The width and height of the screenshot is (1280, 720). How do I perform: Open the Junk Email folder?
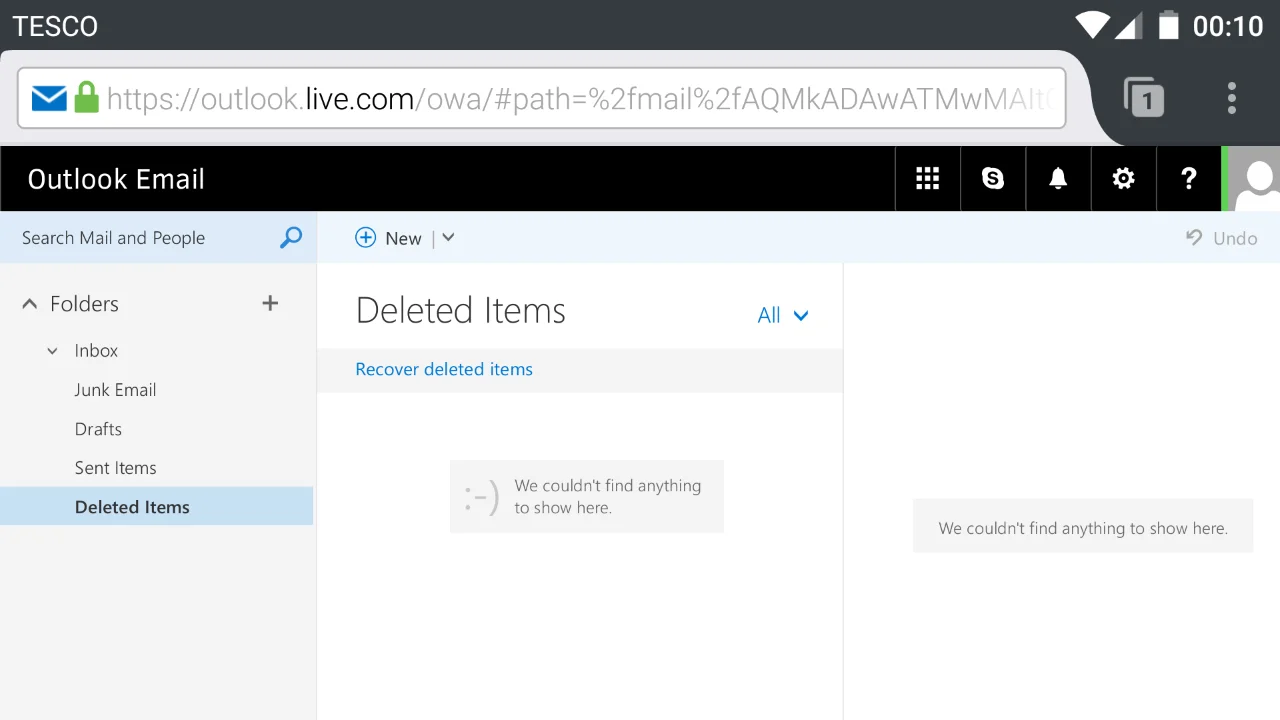(115, 390)
